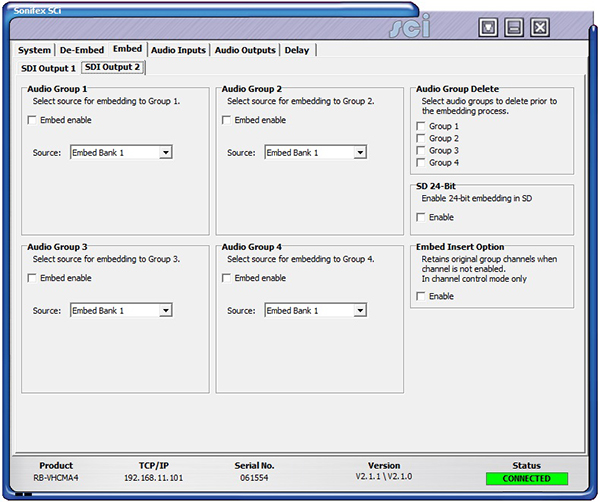Screen dimensions: 600x502
Task: Check Group 2 under Audio Group Delete
Action: (421, 138)
